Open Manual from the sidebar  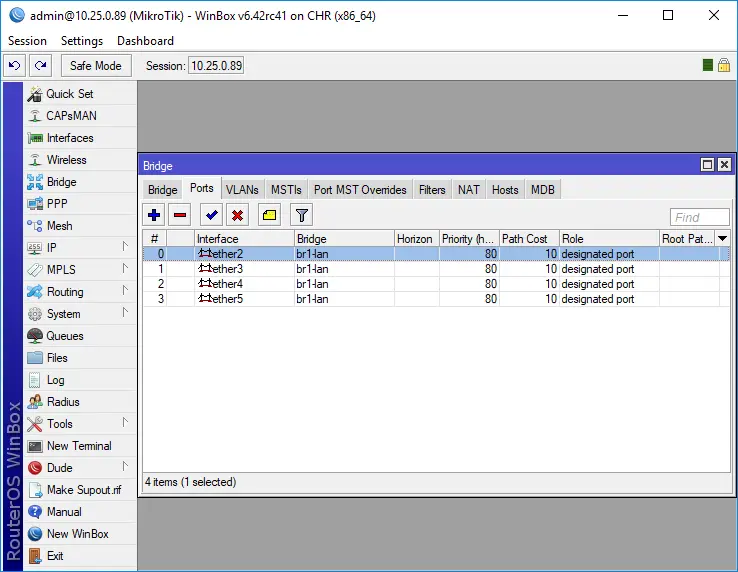pos(80,512)
